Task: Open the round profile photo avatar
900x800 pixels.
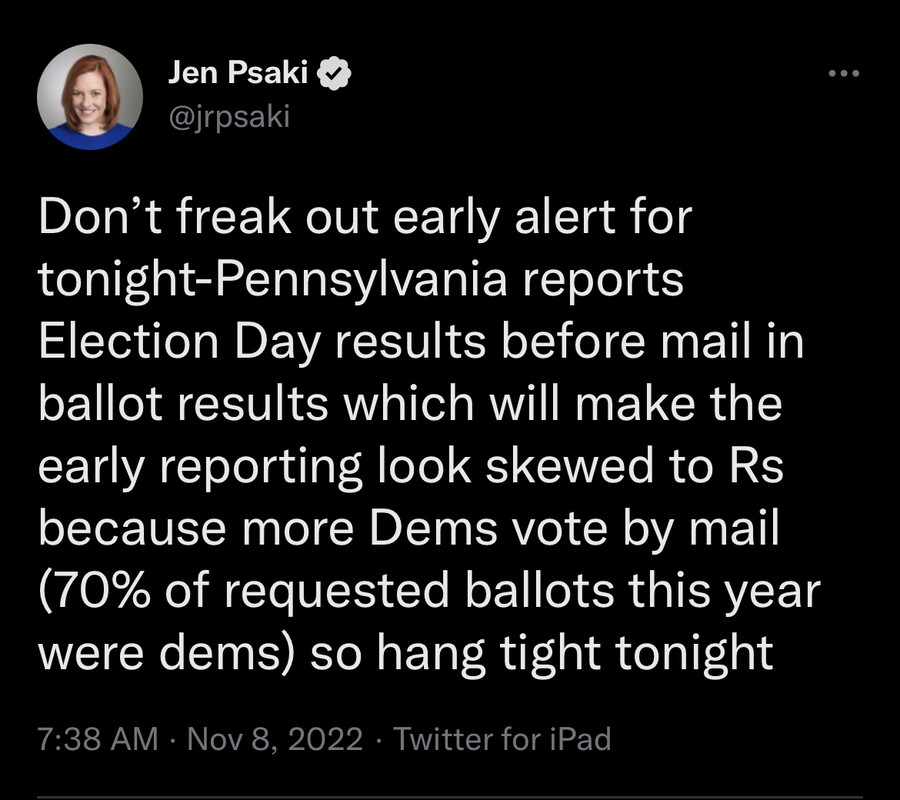Action: pos(90,97)
